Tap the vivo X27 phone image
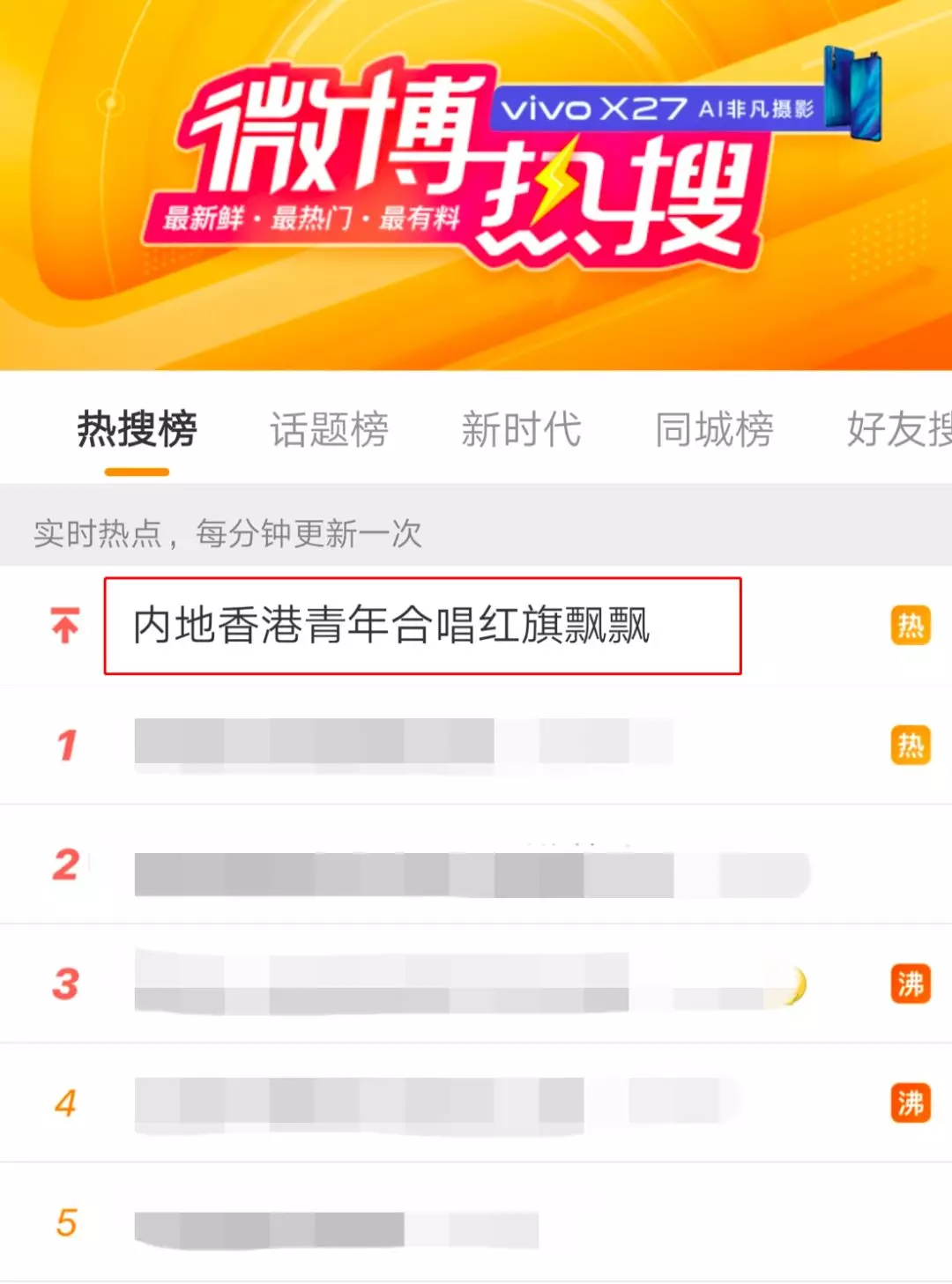952x1284 pixels. point(852,93)
